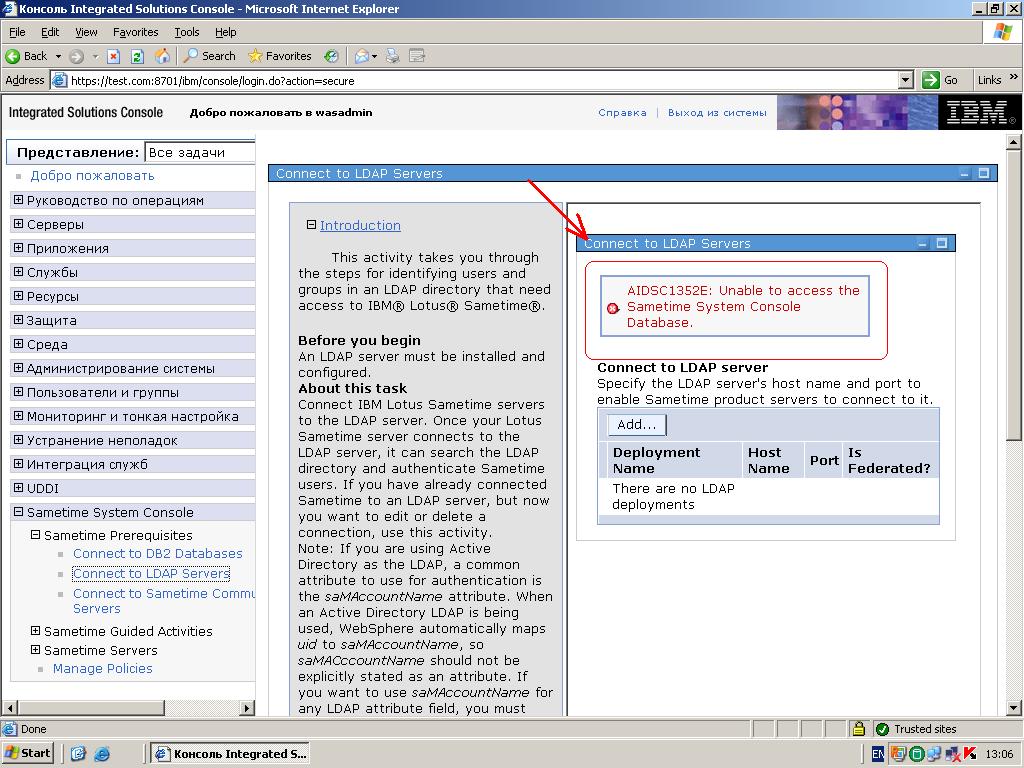
Task: Open the Представление view dropdown
Action: point(200,152)
